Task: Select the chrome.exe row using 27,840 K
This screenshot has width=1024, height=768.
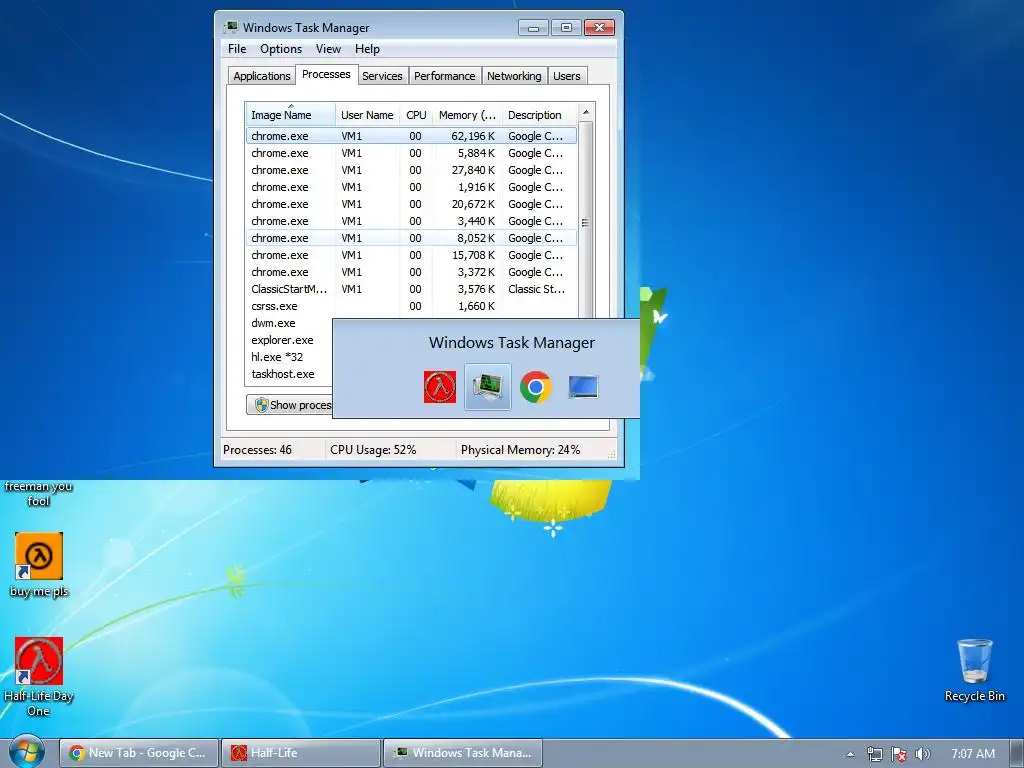Action: [411, 170]
